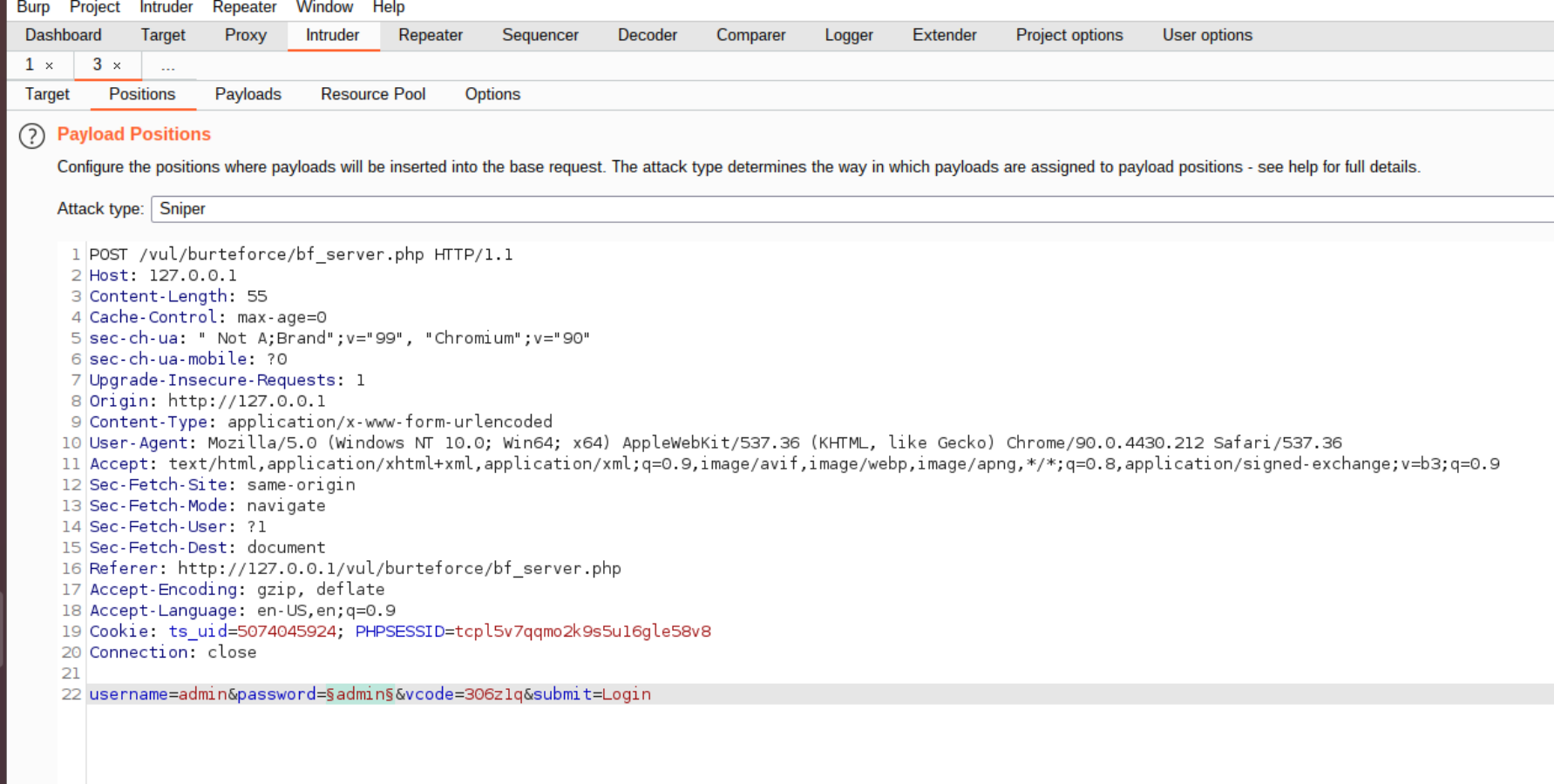
Task: Switch to the top-level Target tab
Action: pos(163,35)
